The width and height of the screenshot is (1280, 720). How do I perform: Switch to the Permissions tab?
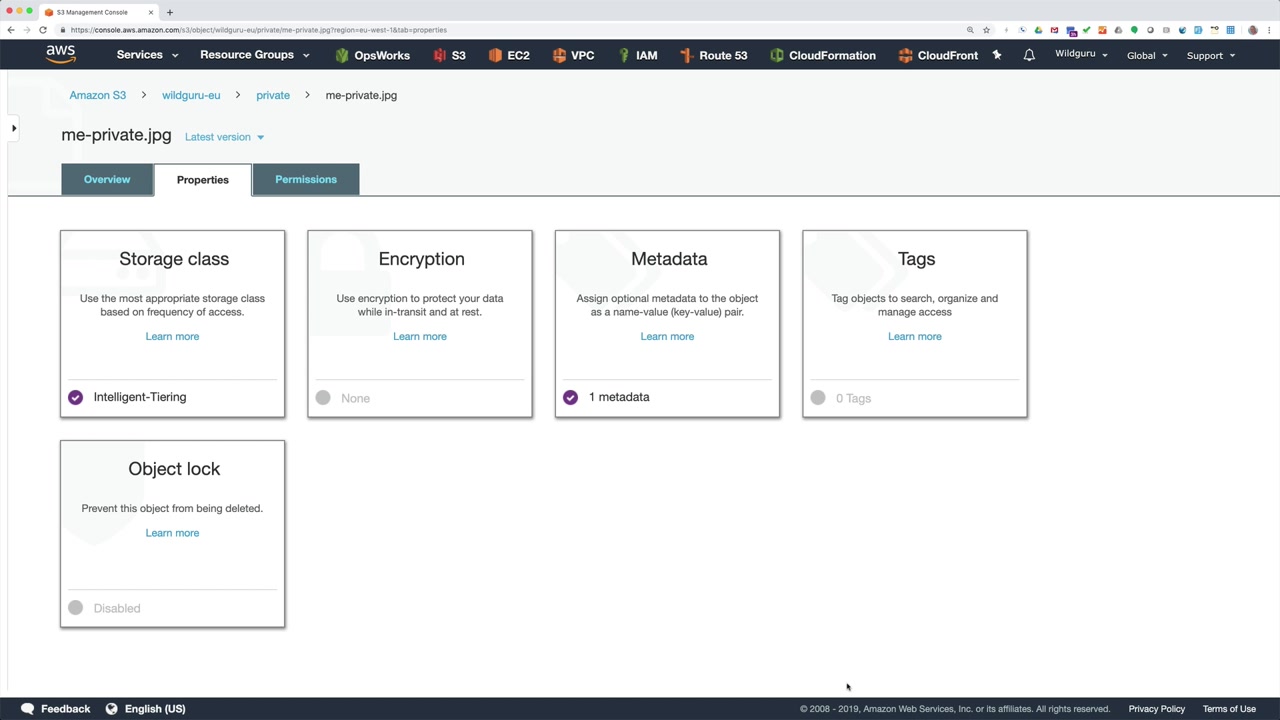point(306,179)
